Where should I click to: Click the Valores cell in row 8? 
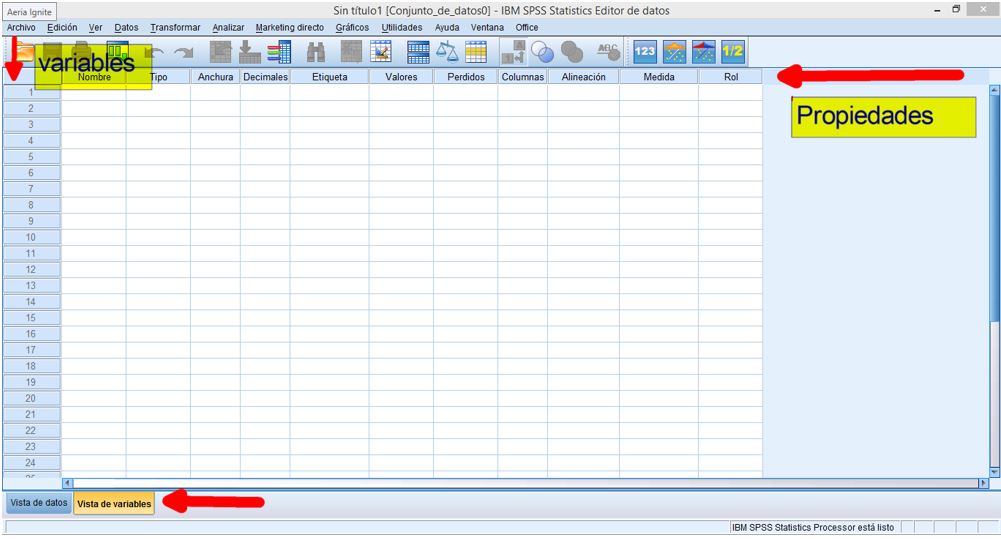401,205
